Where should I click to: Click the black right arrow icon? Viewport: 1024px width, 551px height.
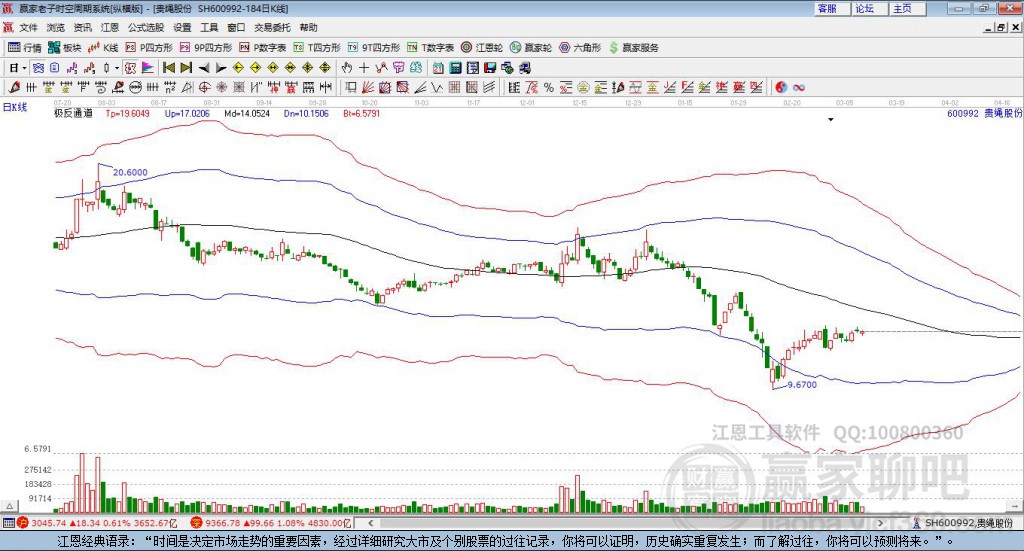(x=221, y=68)
